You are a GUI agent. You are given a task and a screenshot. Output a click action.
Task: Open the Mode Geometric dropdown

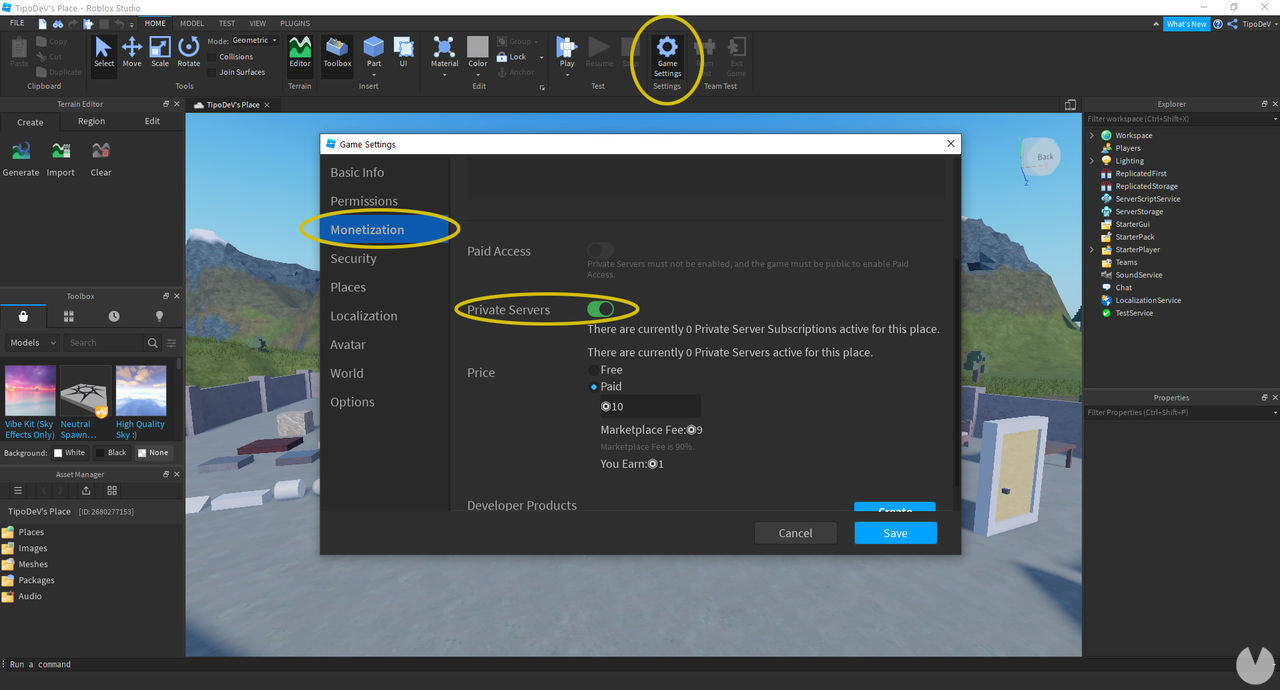(254, 41)
